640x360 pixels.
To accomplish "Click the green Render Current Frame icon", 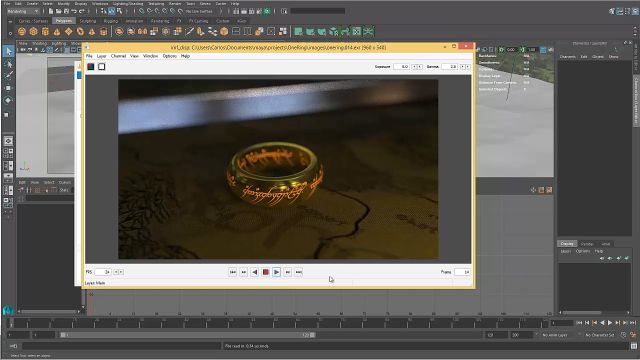I will (267, 11).
